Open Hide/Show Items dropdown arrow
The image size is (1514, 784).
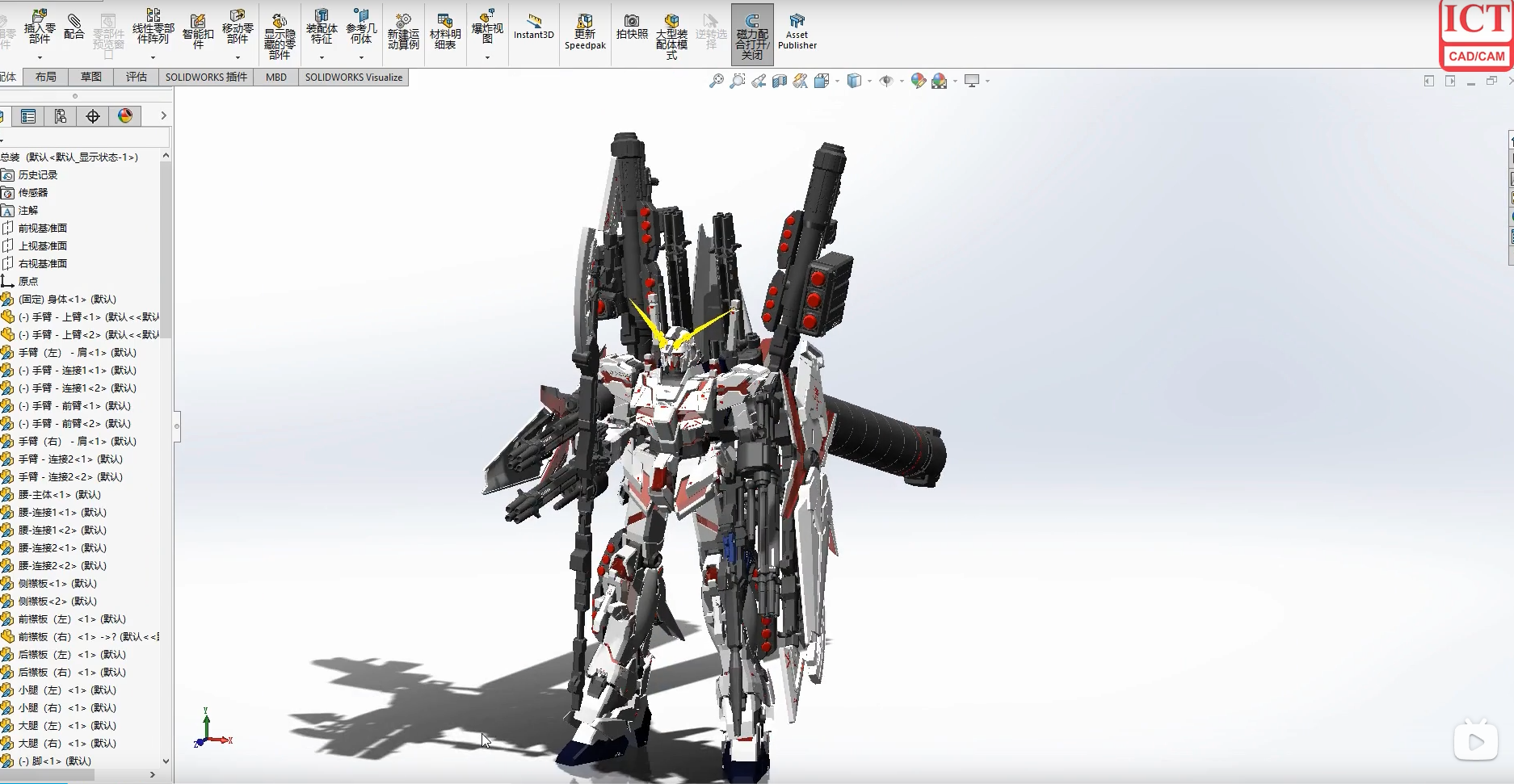tap(902, 81)
